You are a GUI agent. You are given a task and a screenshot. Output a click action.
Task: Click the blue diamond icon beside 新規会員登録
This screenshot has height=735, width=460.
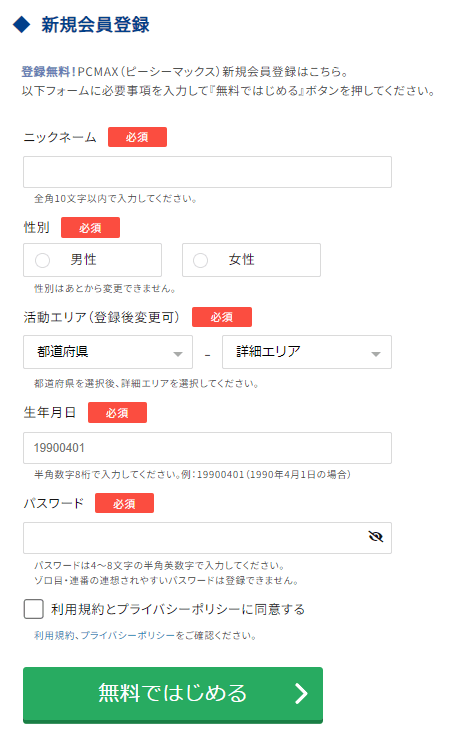pyautogui.click(x=22, y=24)
